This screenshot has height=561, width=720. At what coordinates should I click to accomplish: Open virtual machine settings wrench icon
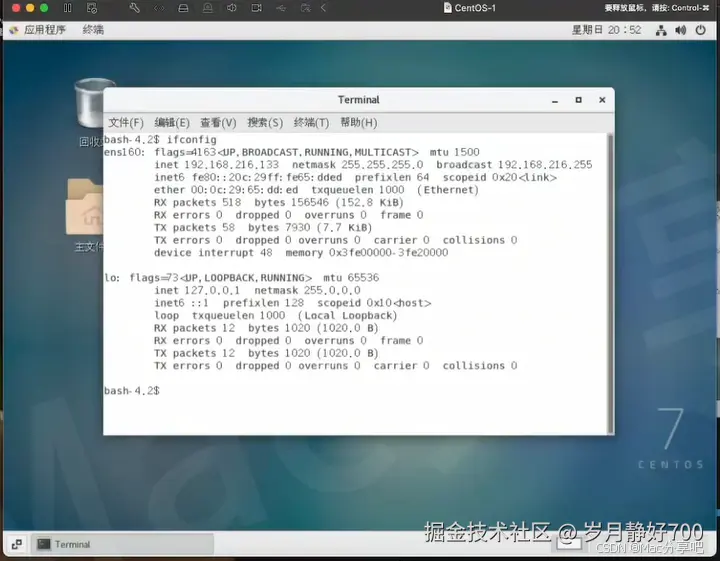[x=135, y=8]
